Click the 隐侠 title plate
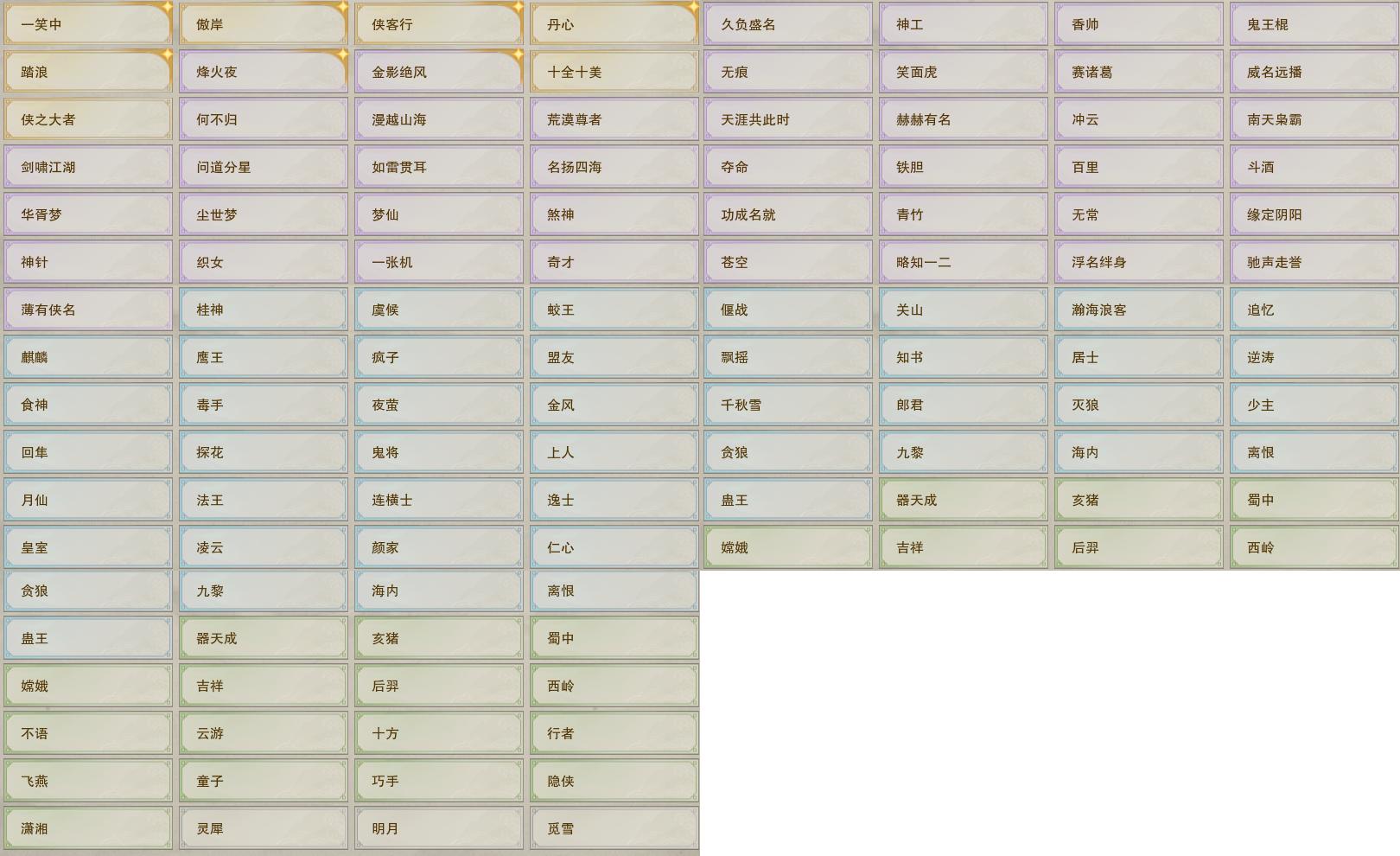 point(614,781)
